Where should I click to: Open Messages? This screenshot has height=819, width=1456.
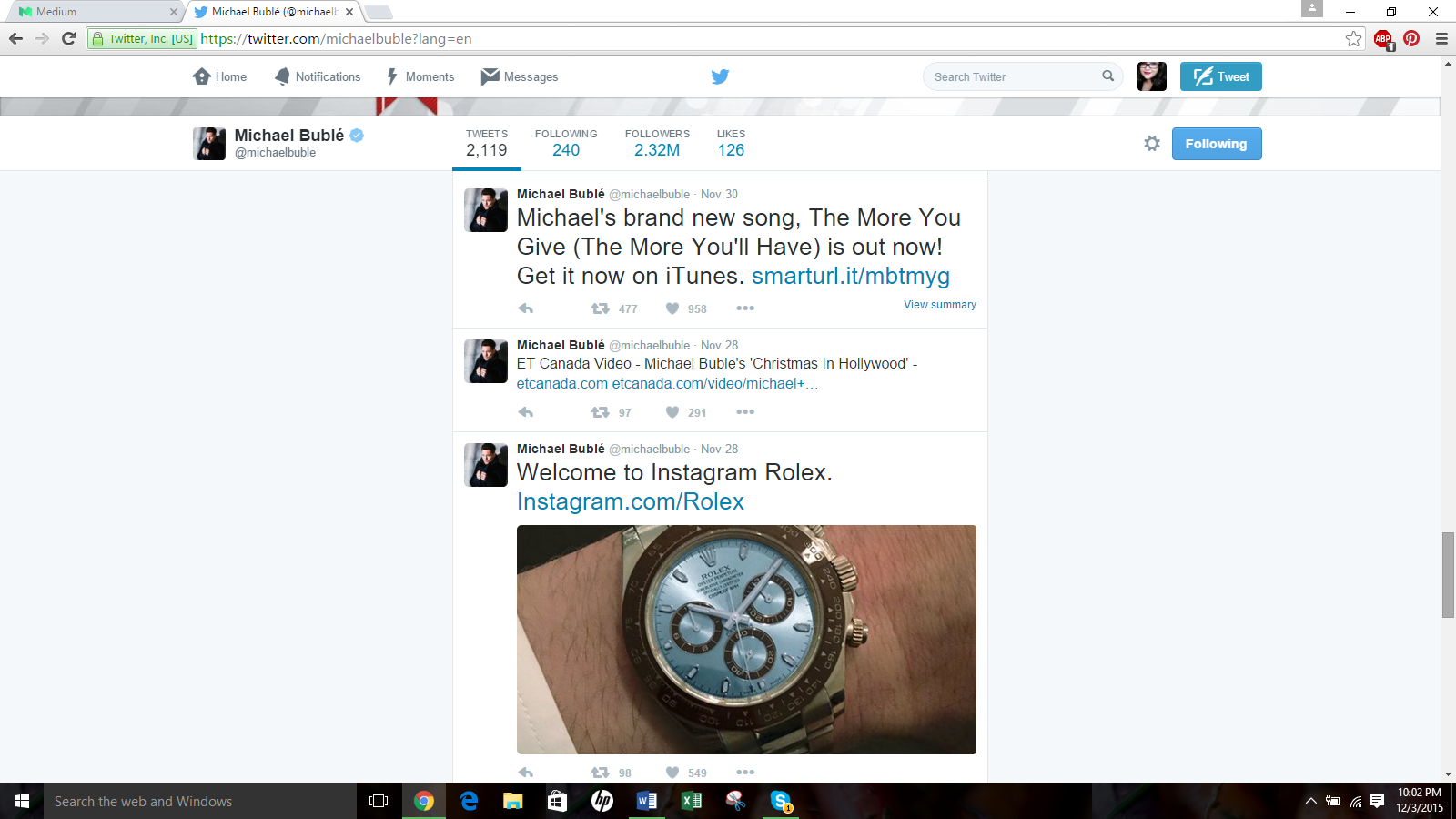(x=520, y=76)
